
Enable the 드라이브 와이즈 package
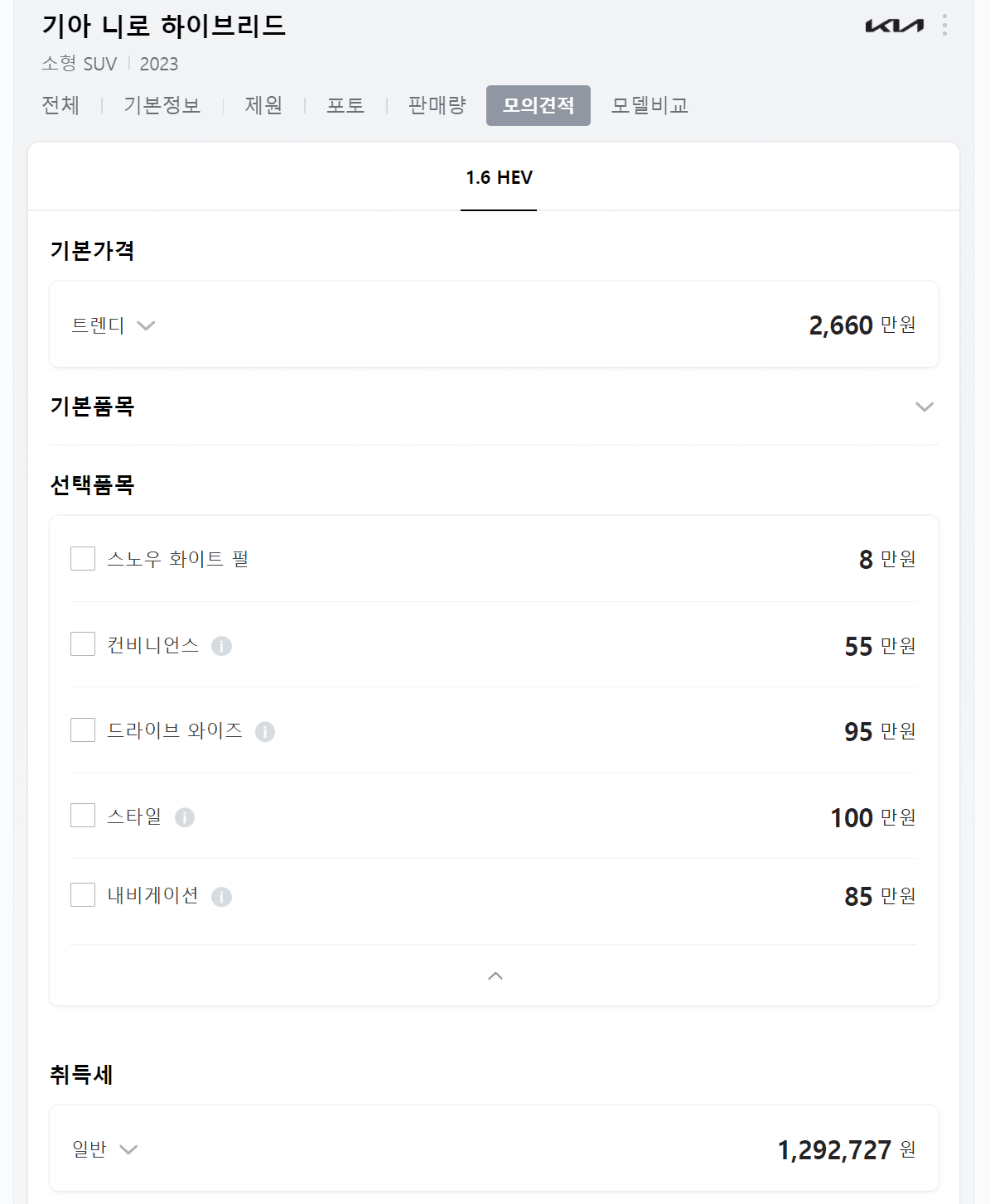(82, 730)
